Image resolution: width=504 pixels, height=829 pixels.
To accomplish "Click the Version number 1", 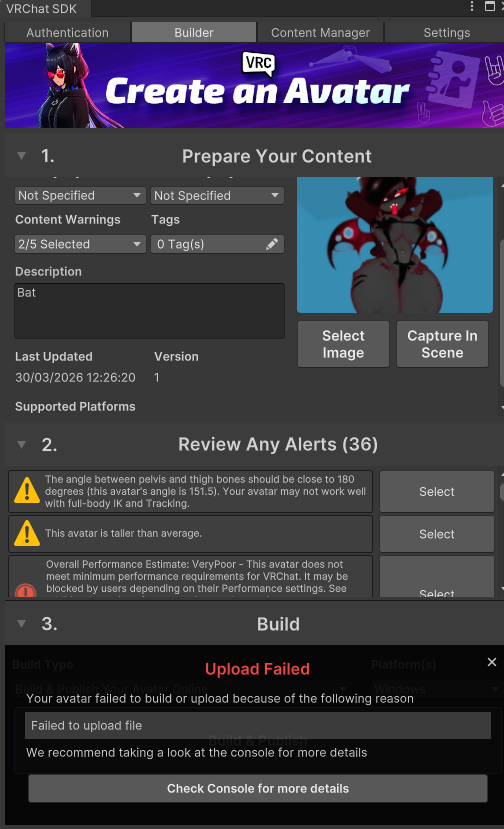I will 157,377.
